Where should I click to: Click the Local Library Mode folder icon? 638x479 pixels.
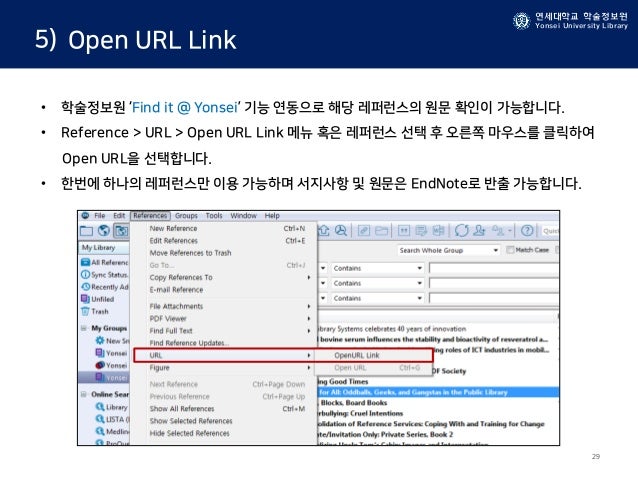[86, 231]
